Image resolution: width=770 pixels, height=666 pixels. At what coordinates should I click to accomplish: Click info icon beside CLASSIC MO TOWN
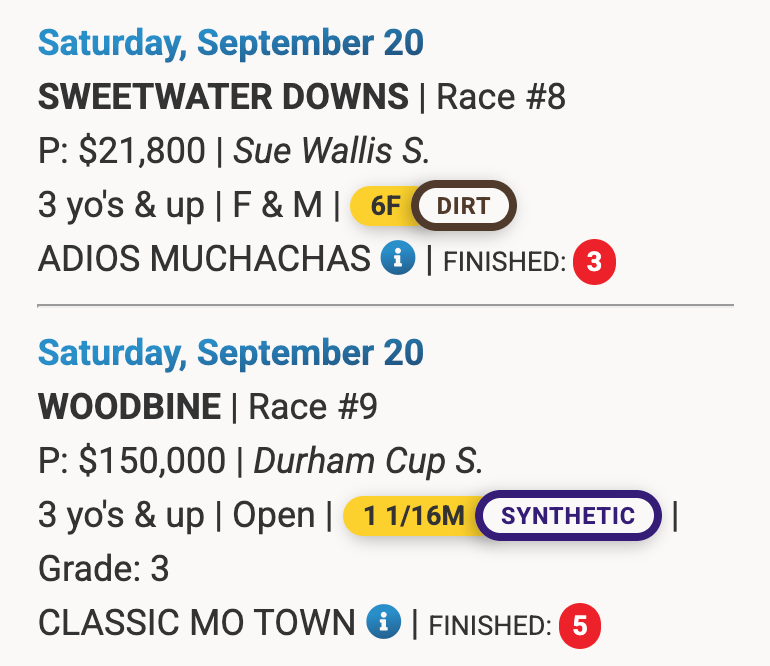tap(382, 622)
